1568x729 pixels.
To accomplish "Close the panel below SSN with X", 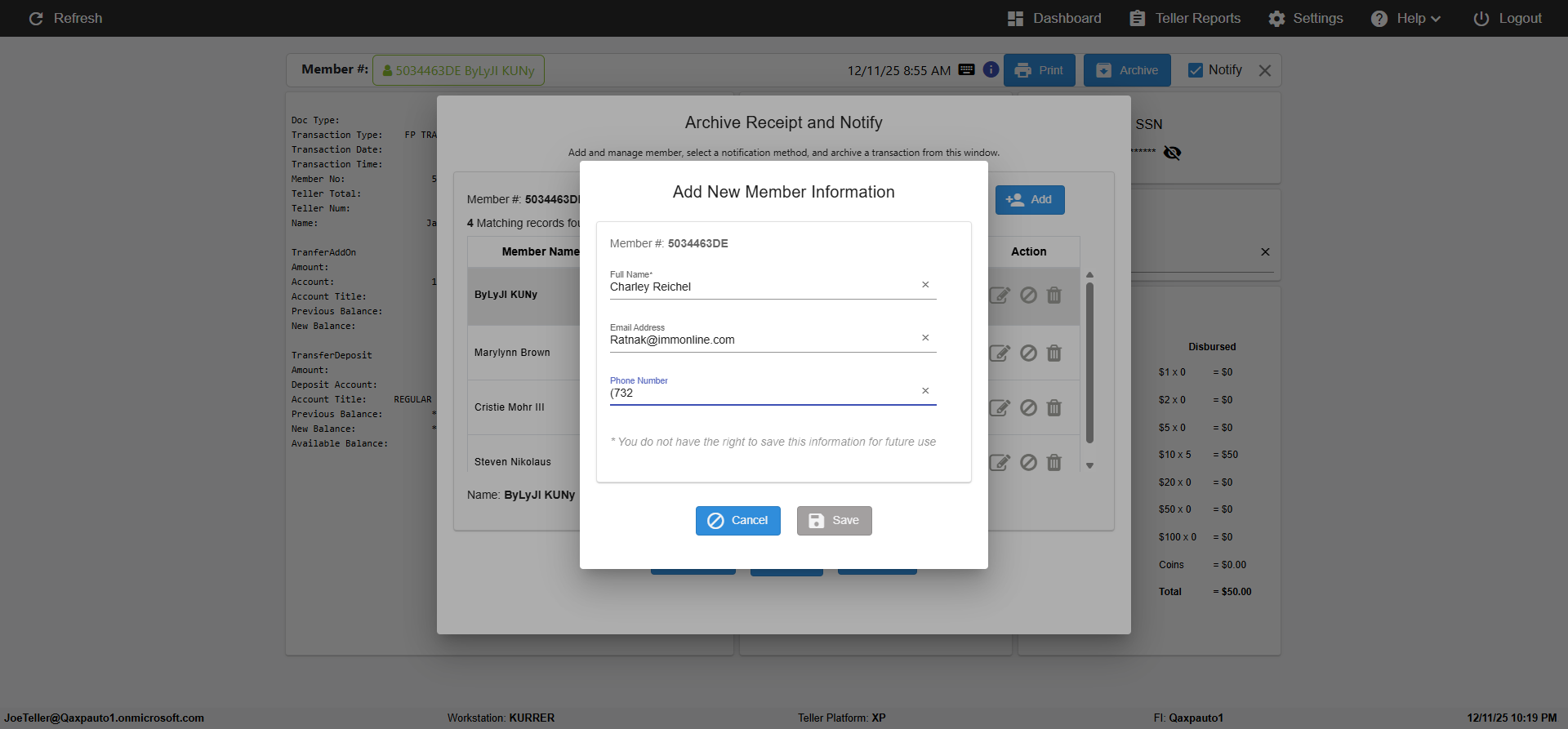I will pos(1265,252).
